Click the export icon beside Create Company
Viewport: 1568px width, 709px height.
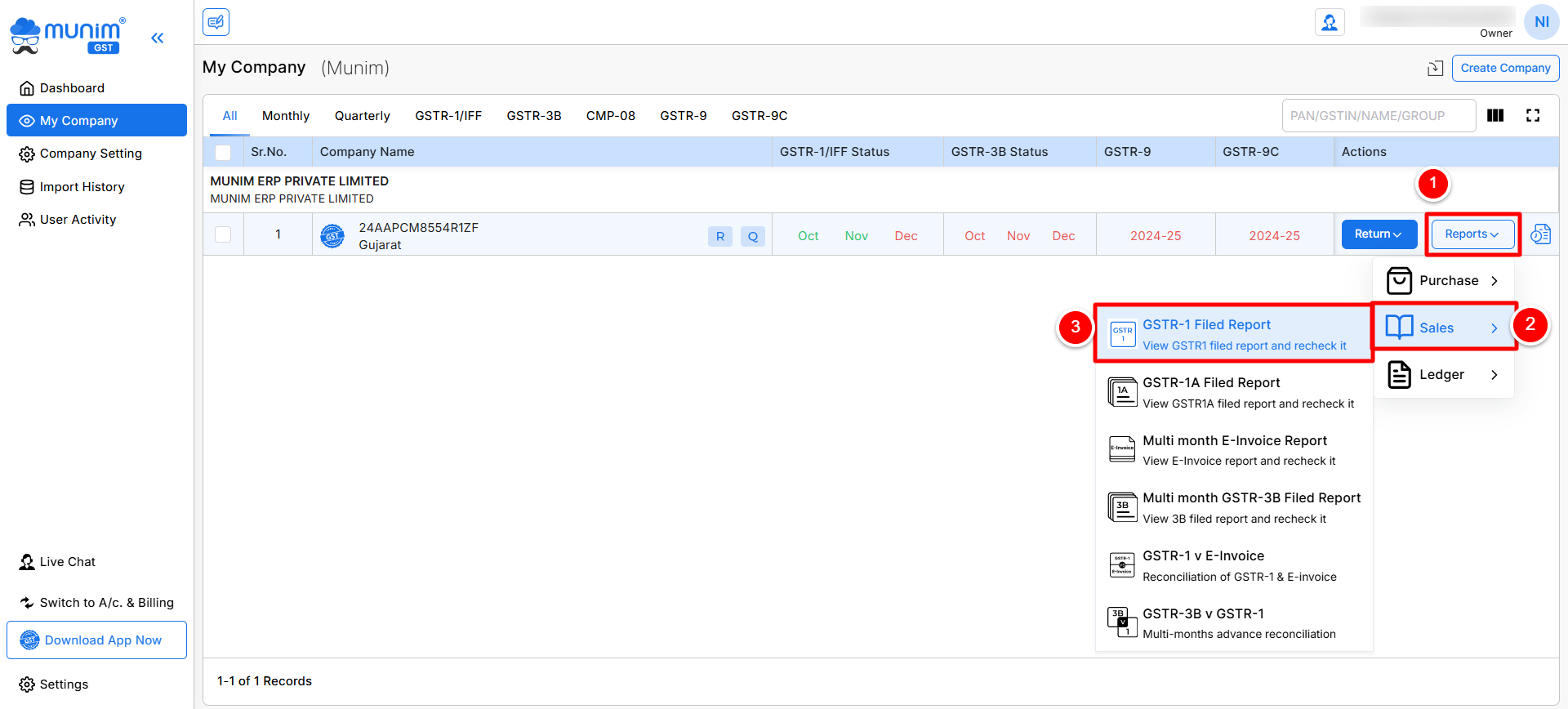click(1435, 69)
